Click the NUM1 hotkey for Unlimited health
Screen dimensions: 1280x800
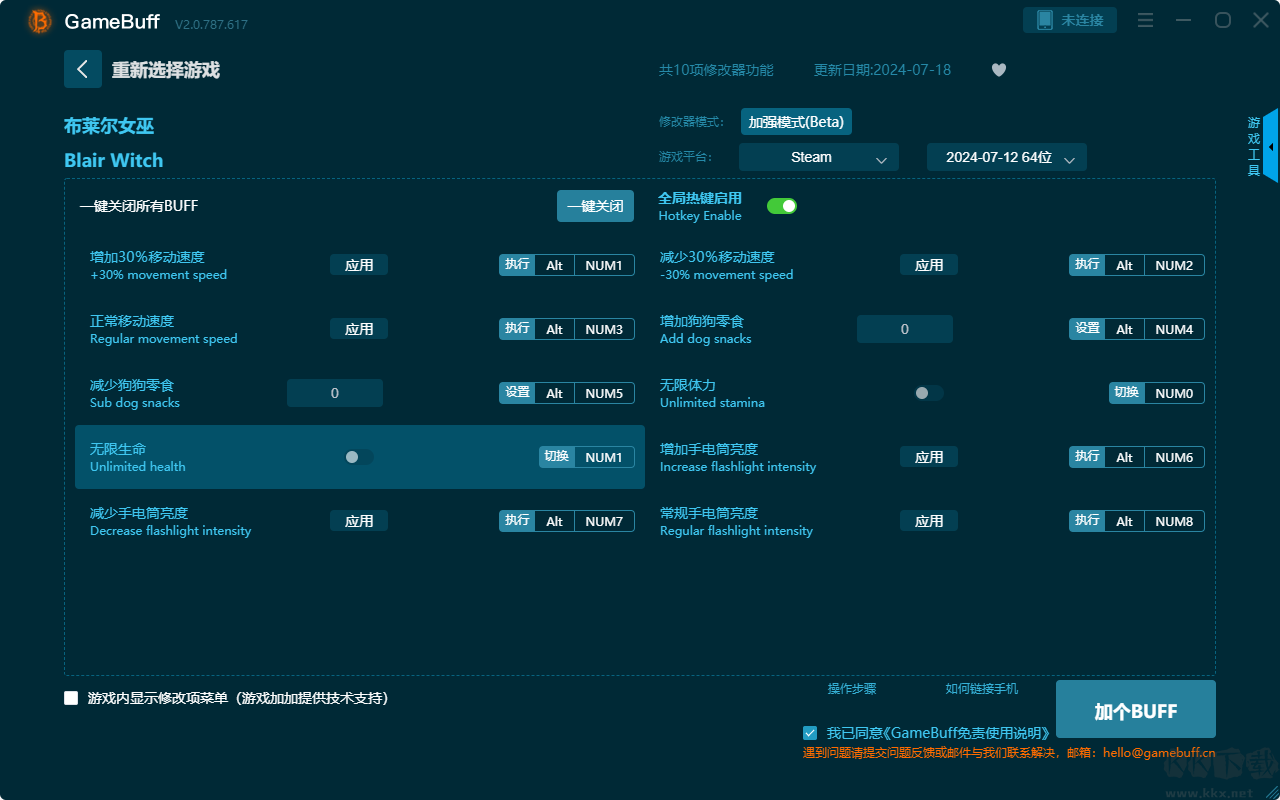click(x=604, y=457)
